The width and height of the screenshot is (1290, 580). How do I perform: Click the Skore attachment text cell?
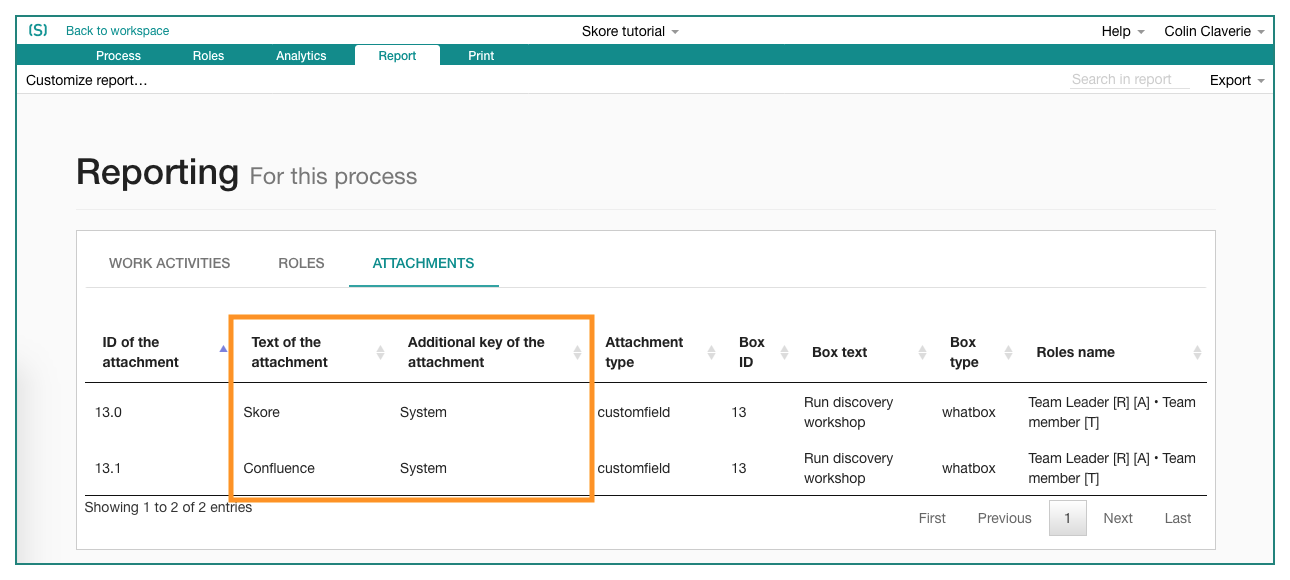coord(262,412)
